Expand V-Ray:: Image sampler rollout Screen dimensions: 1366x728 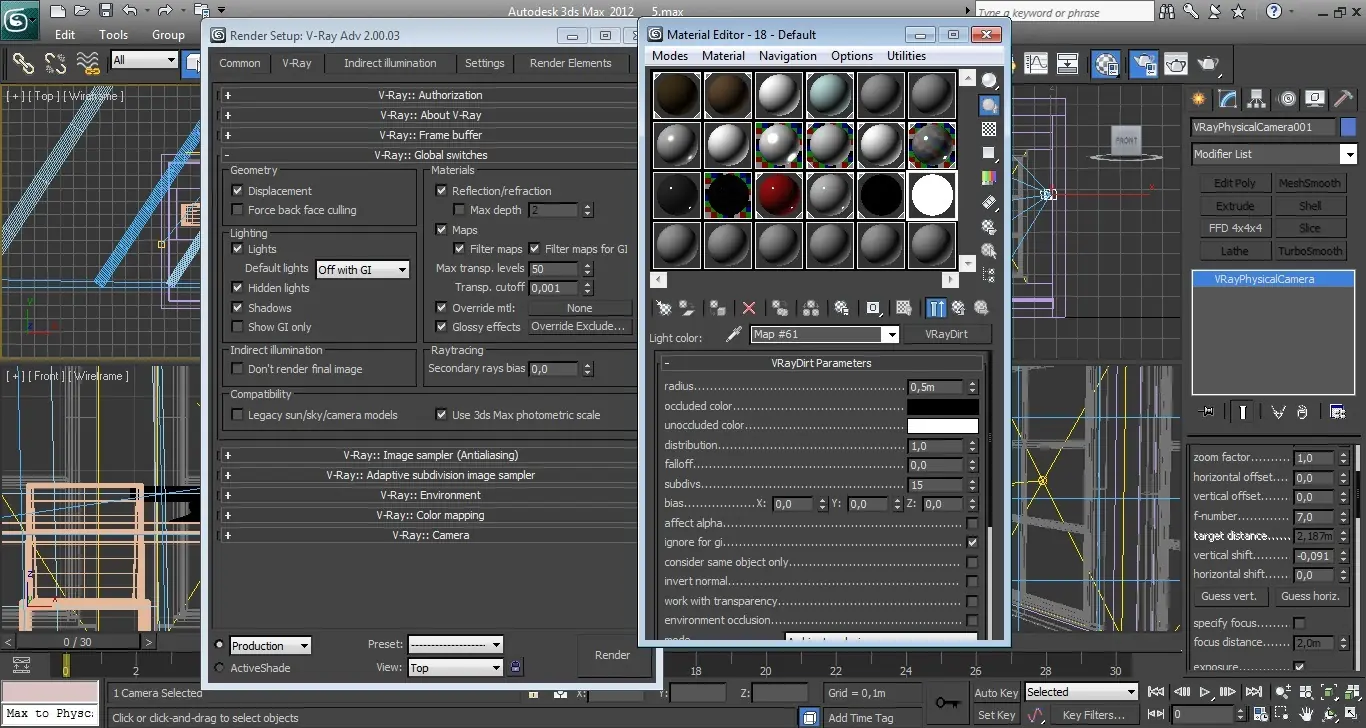430,455
